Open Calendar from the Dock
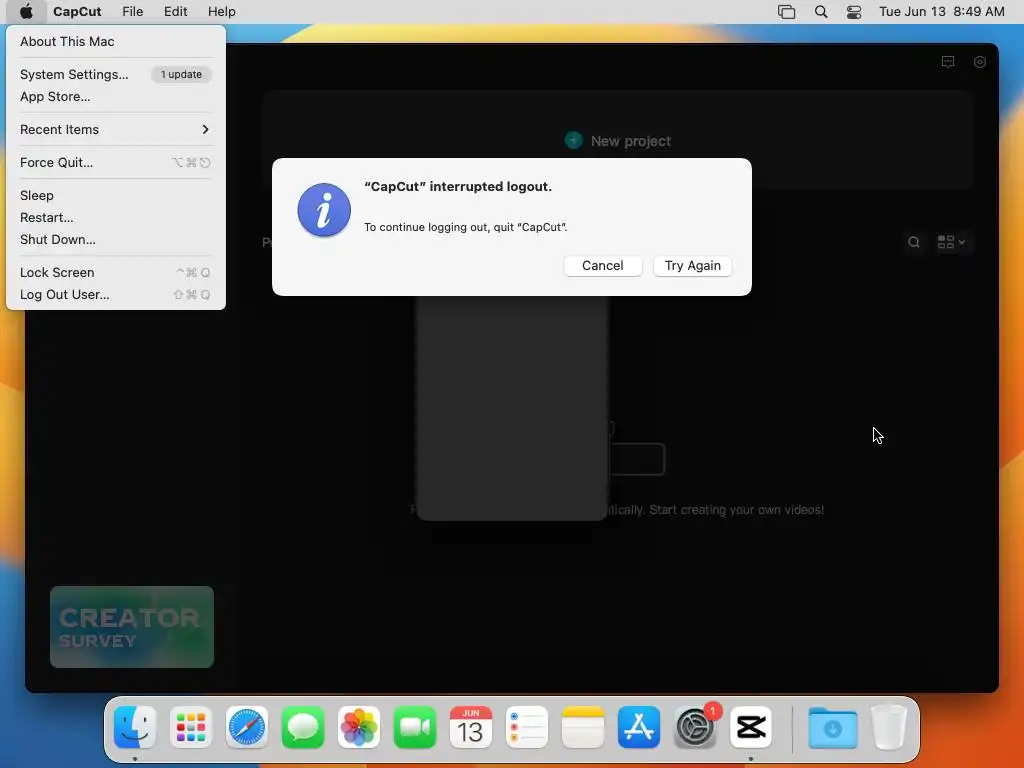This screenshot has height=768, width=1024. [471, 728]
